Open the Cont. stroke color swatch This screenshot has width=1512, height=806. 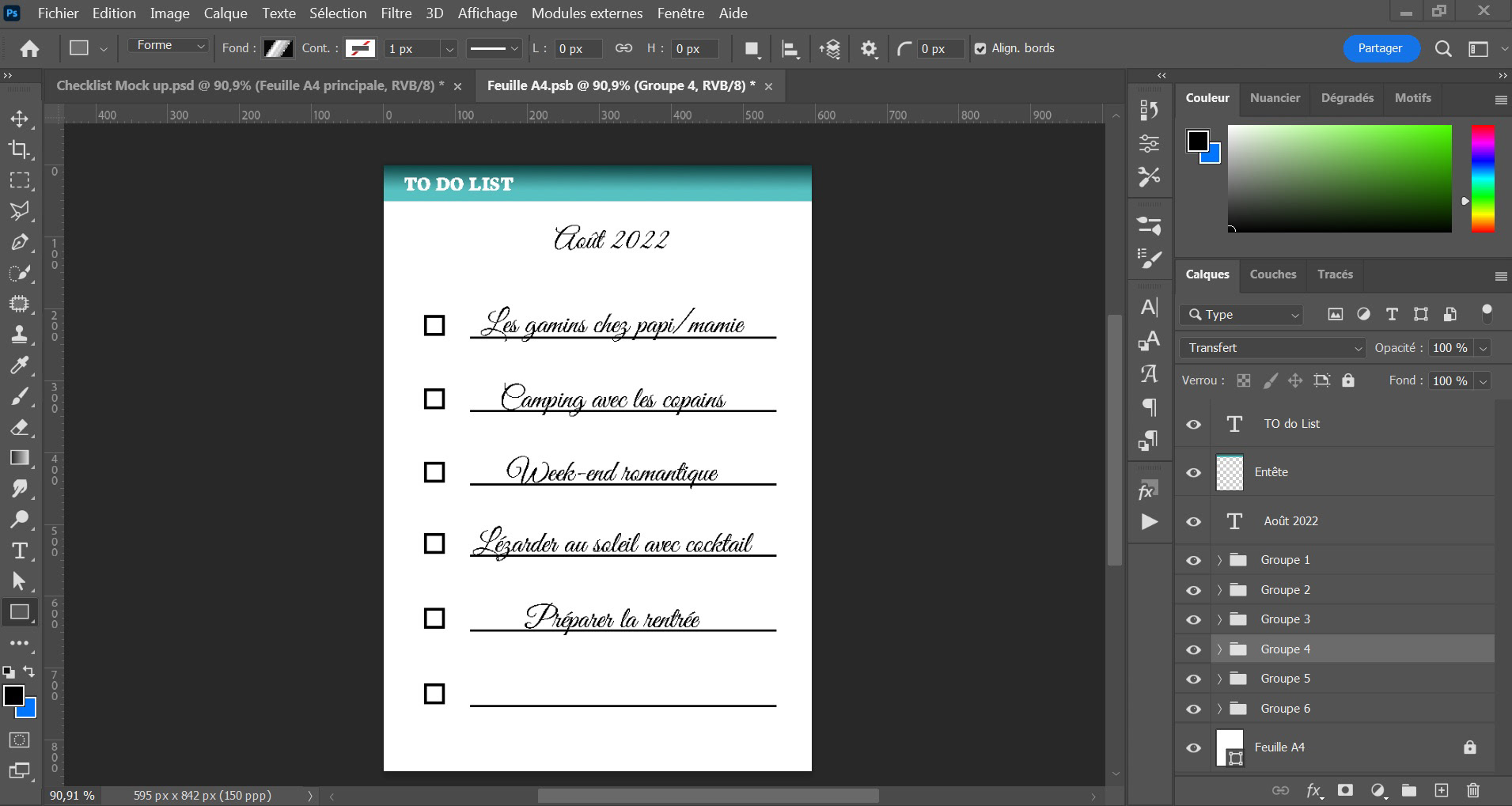coord(360,48)
